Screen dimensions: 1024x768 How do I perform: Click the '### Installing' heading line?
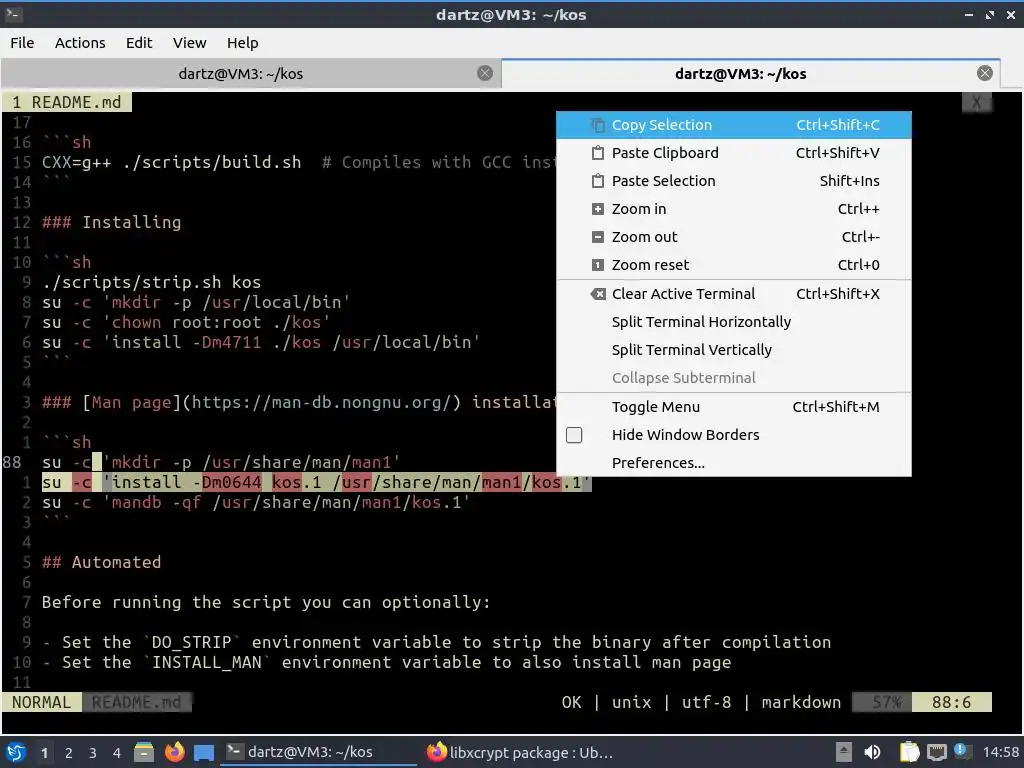(112, 222)
